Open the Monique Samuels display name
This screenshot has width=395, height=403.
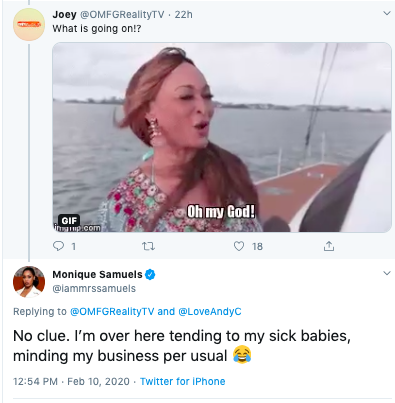coord(97,274)
